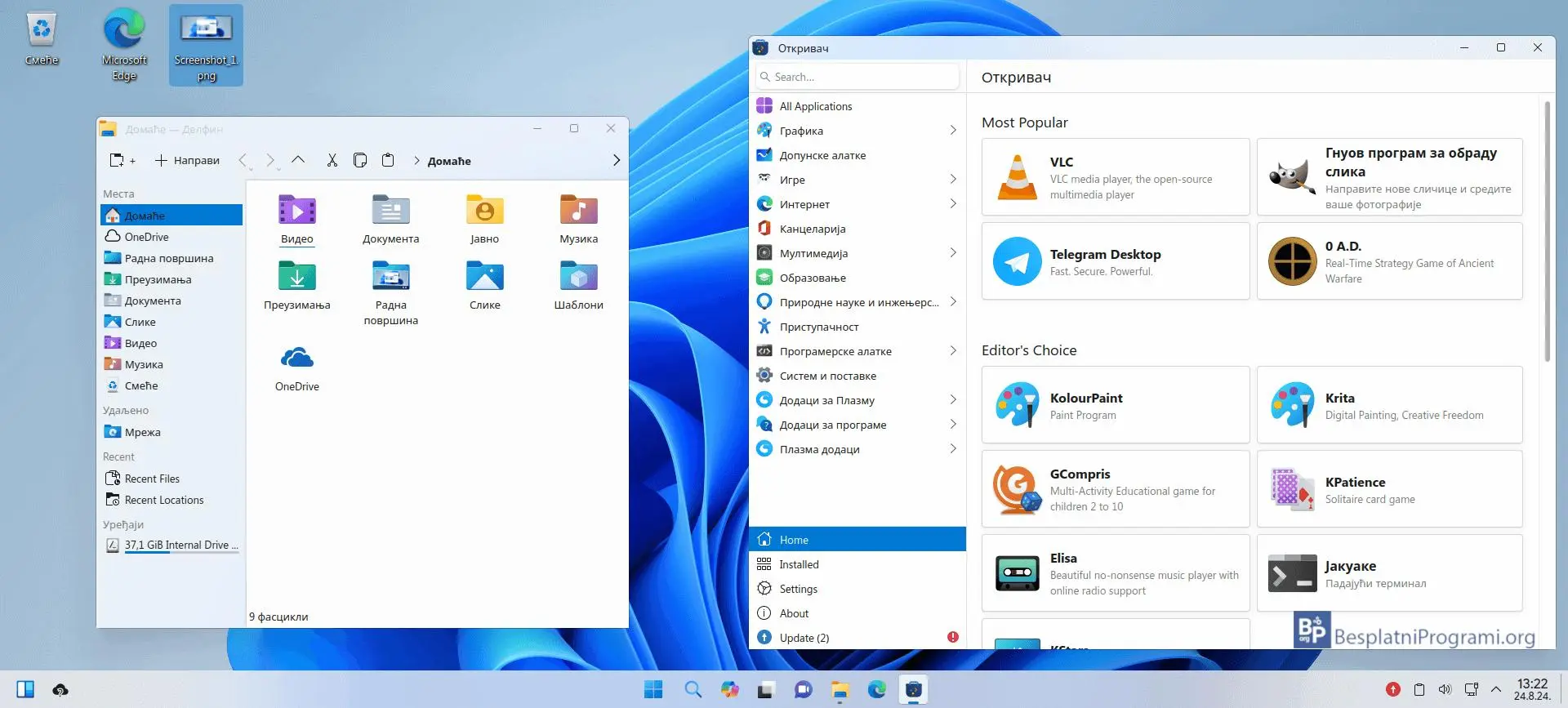This screenshot has height=708, width=1568.
Task: Open the Слике folder in Dolphin main view
Action: point(485,277)
